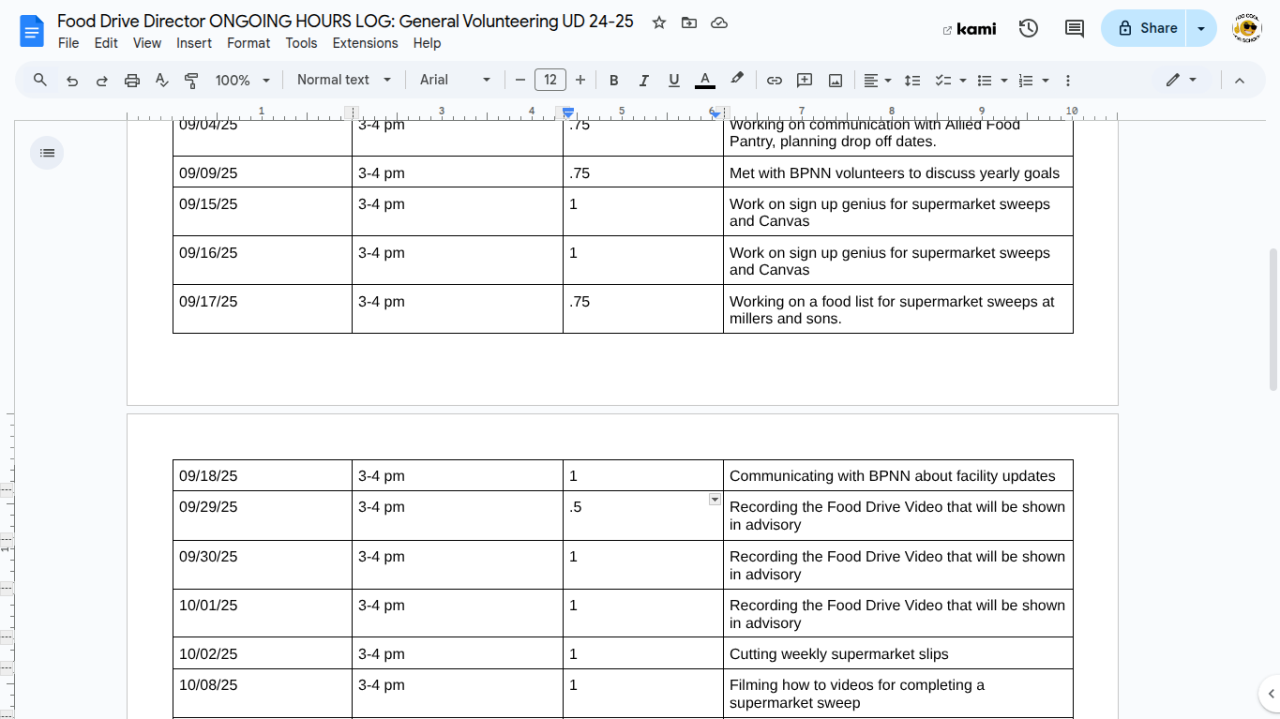Open the Extensions menu
The height and width of the screenshot is (719, 1280).
[x=365, y=43]
